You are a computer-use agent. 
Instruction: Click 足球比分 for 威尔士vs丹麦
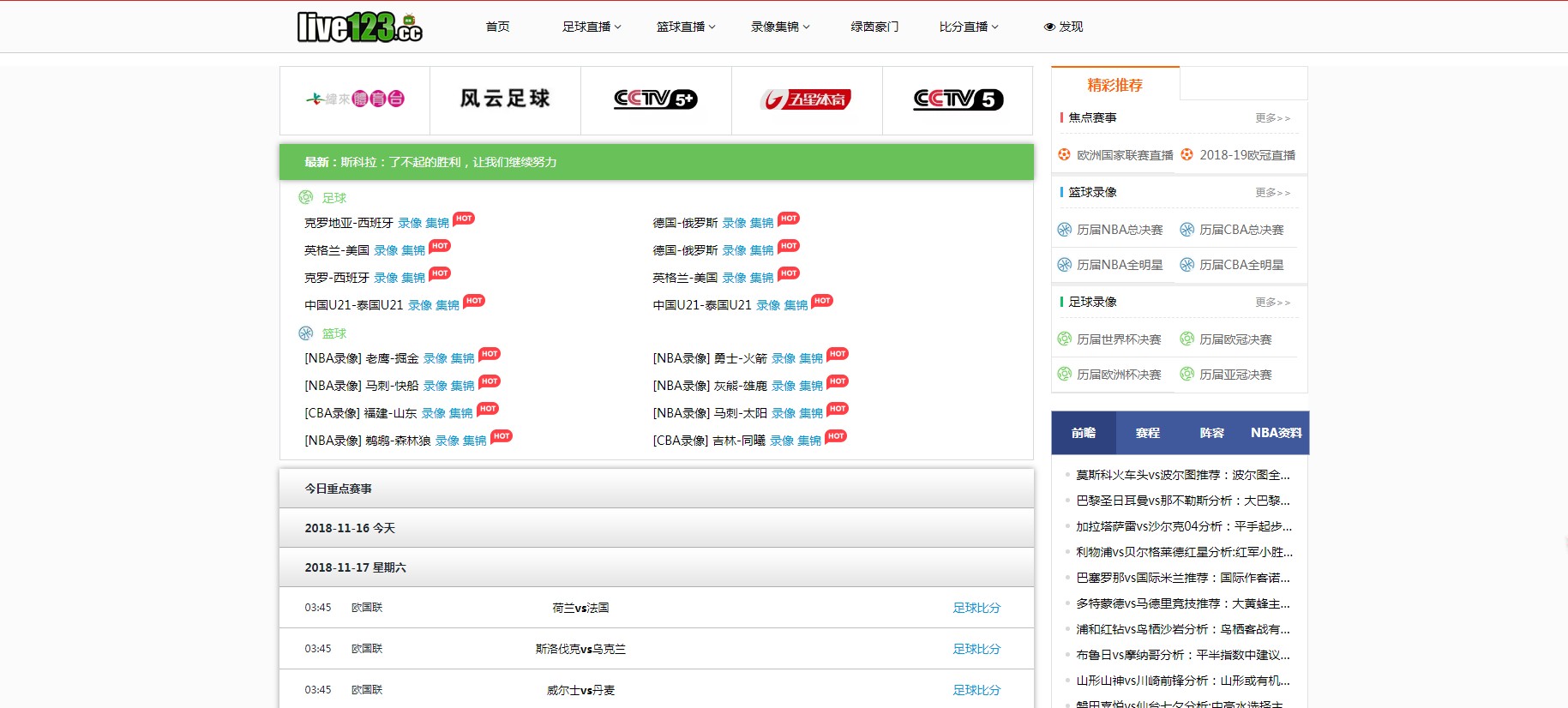click(x=976, y=690)
